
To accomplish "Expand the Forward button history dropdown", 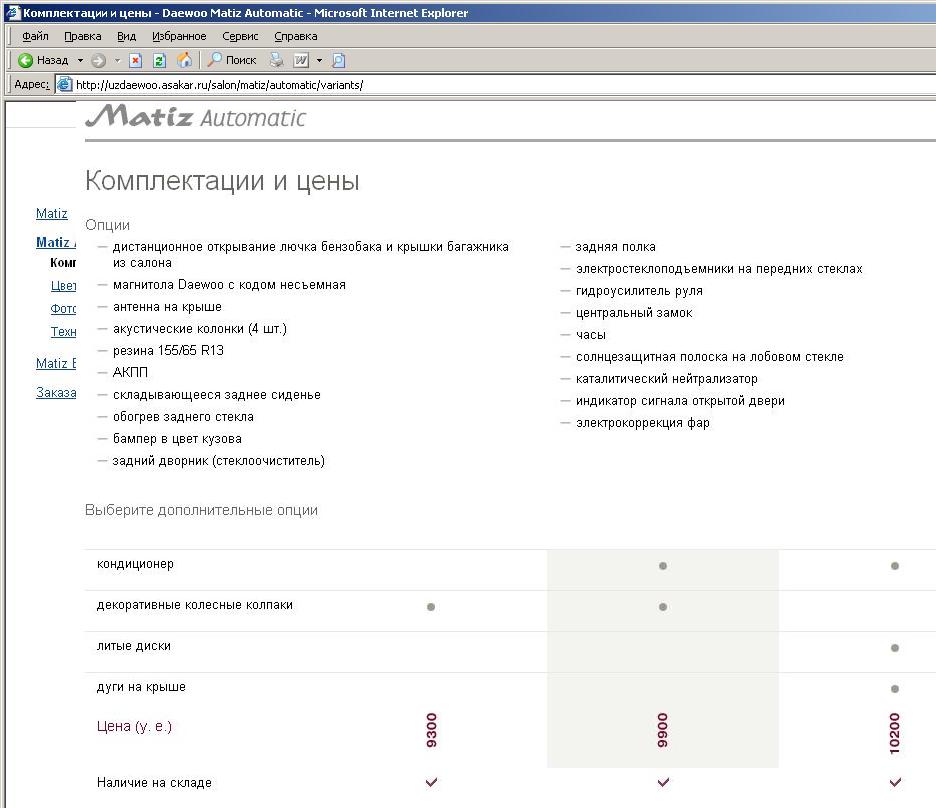I will [116, 60].
